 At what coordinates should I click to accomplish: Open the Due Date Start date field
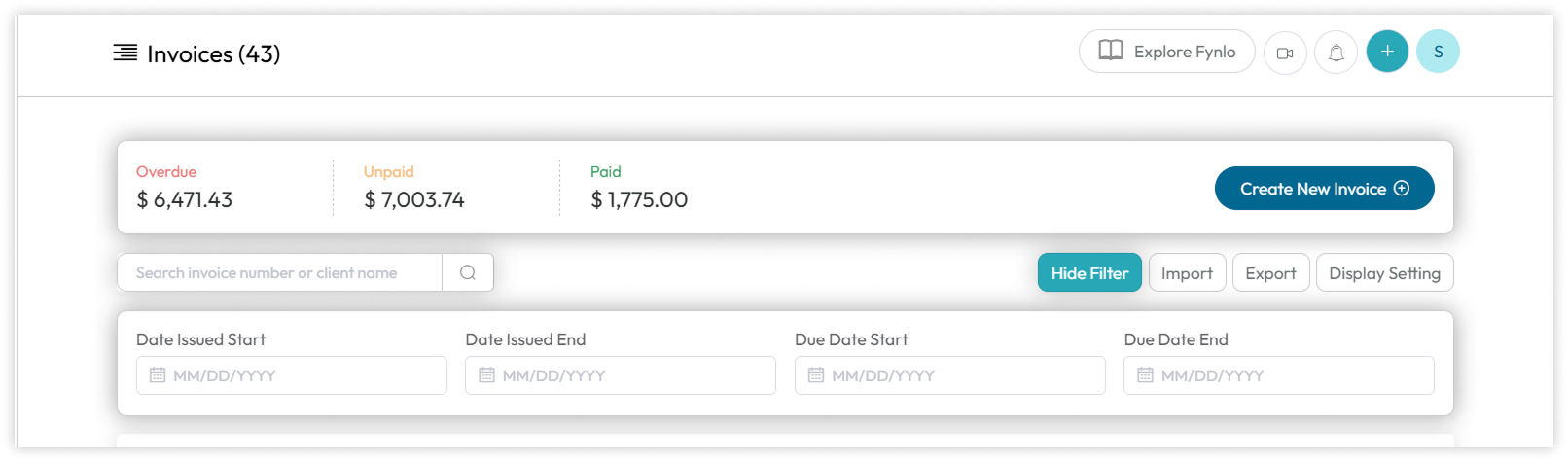[950, 375]
